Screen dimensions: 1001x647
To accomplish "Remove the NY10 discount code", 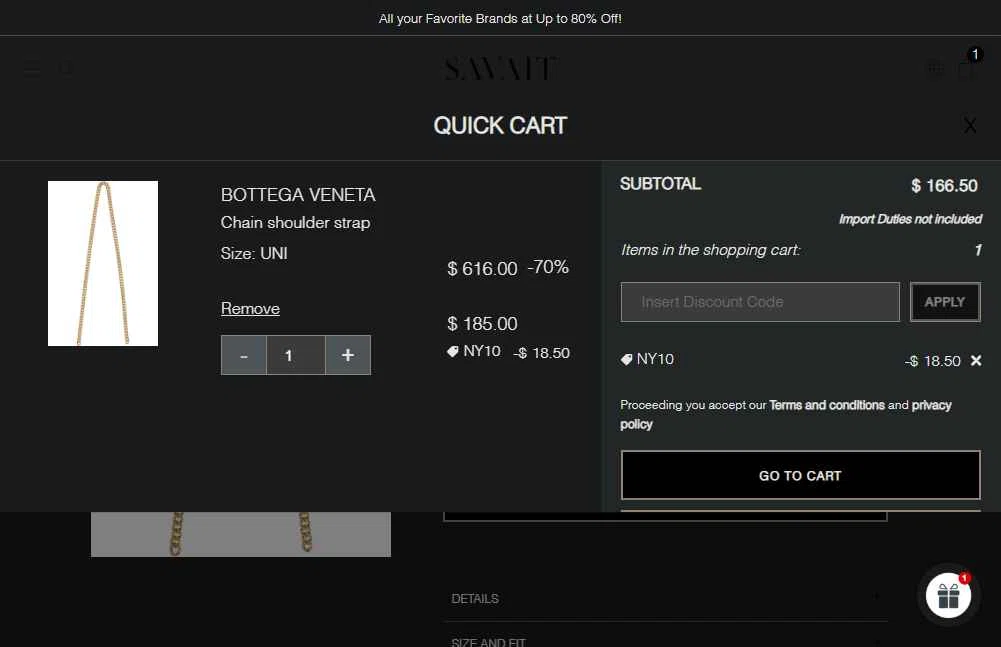I will [x=975, y=361].
